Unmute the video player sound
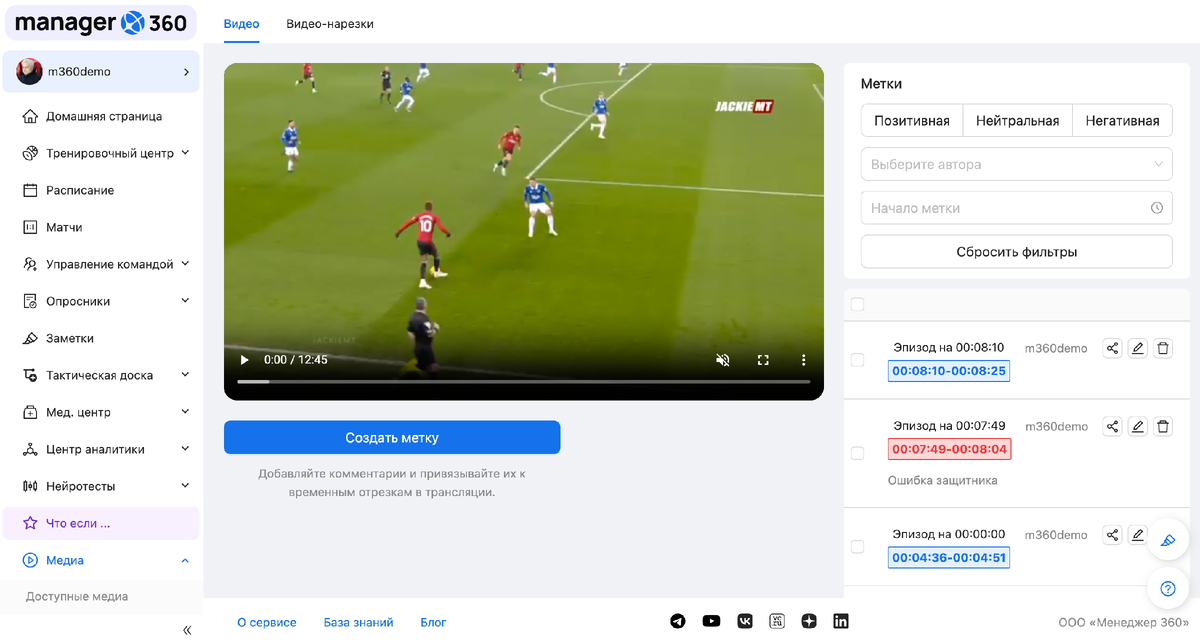The image size is (1200, 640). (x=723, y=360)
